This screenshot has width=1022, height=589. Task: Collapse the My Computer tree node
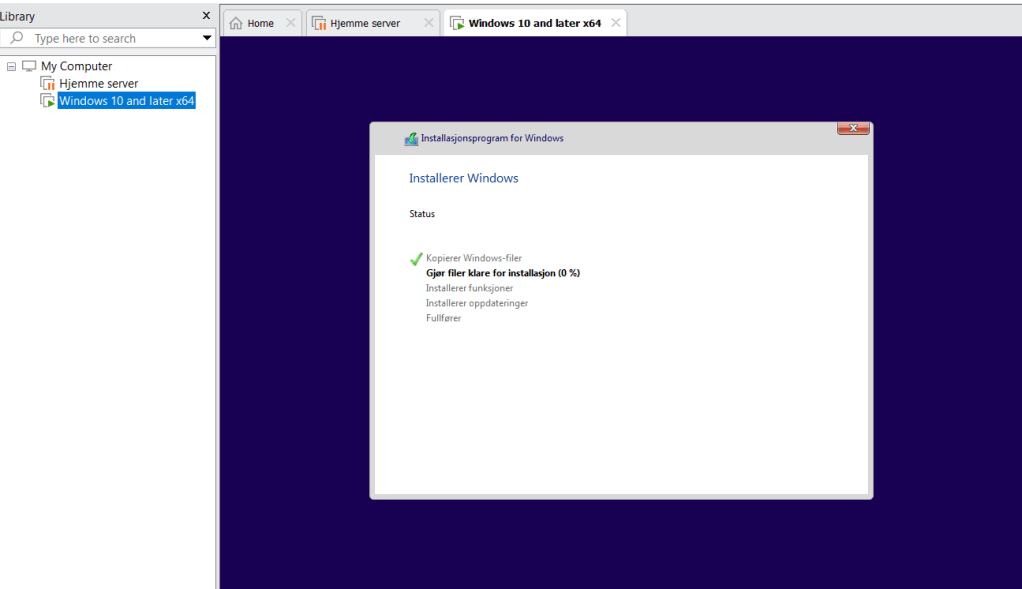(x=12, y=67)
